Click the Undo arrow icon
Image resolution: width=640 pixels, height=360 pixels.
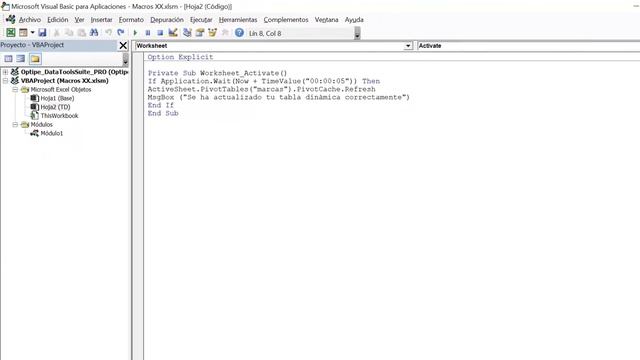pyautogui.click(x=108, y=33)
